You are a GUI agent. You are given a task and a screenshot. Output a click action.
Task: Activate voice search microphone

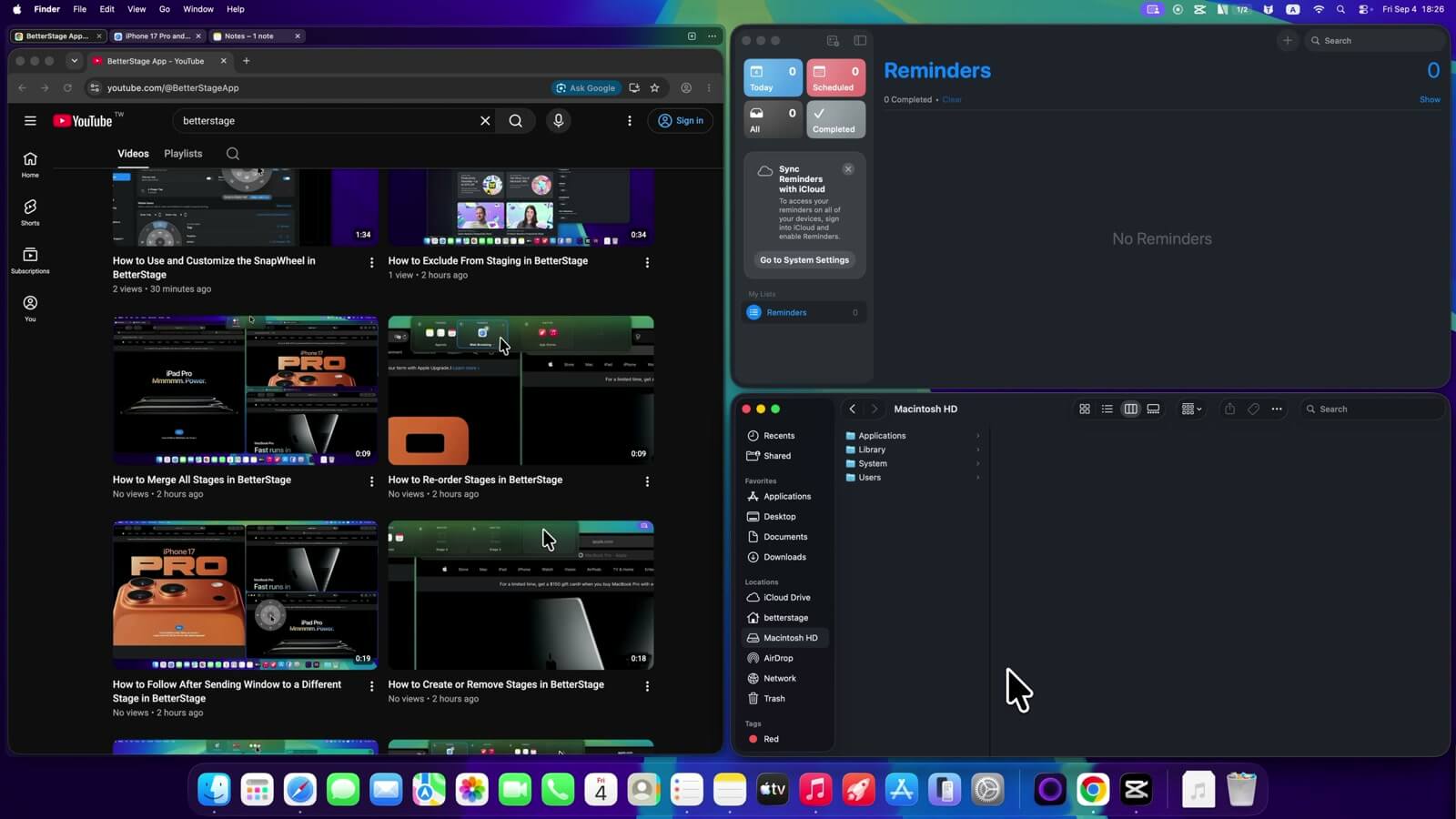(x=559, y=120)
